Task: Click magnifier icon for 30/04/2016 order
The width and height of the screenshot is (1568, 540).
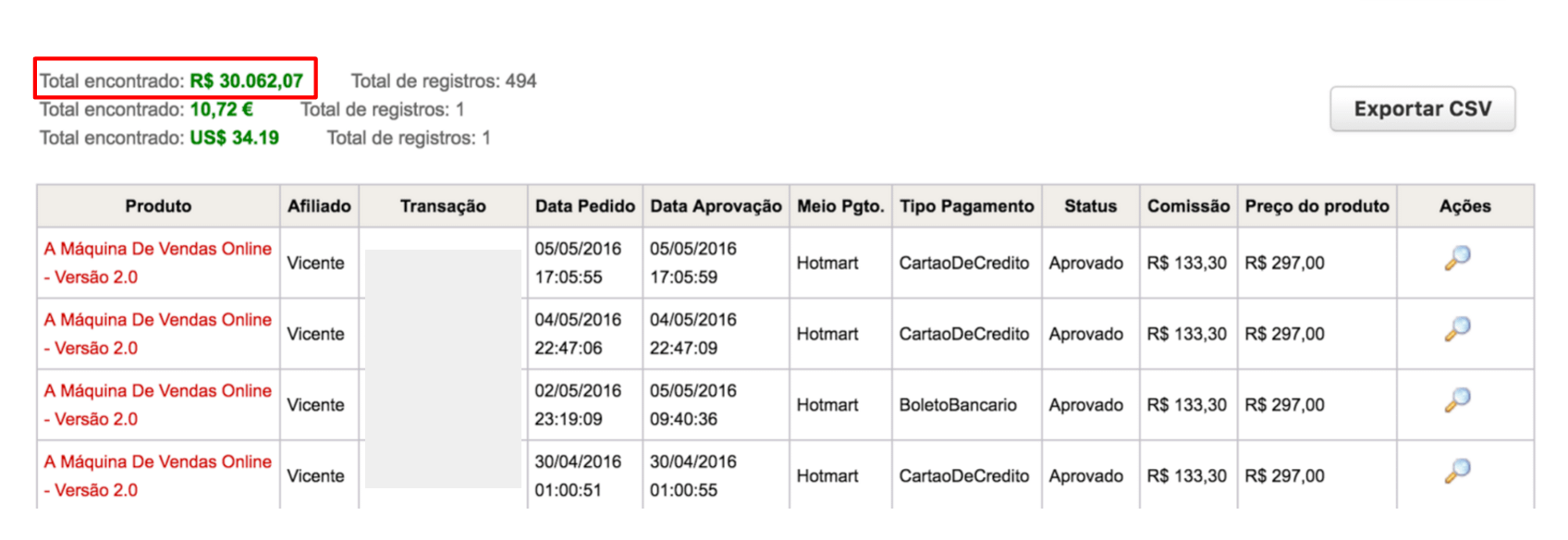Action: pos(1458,472)
